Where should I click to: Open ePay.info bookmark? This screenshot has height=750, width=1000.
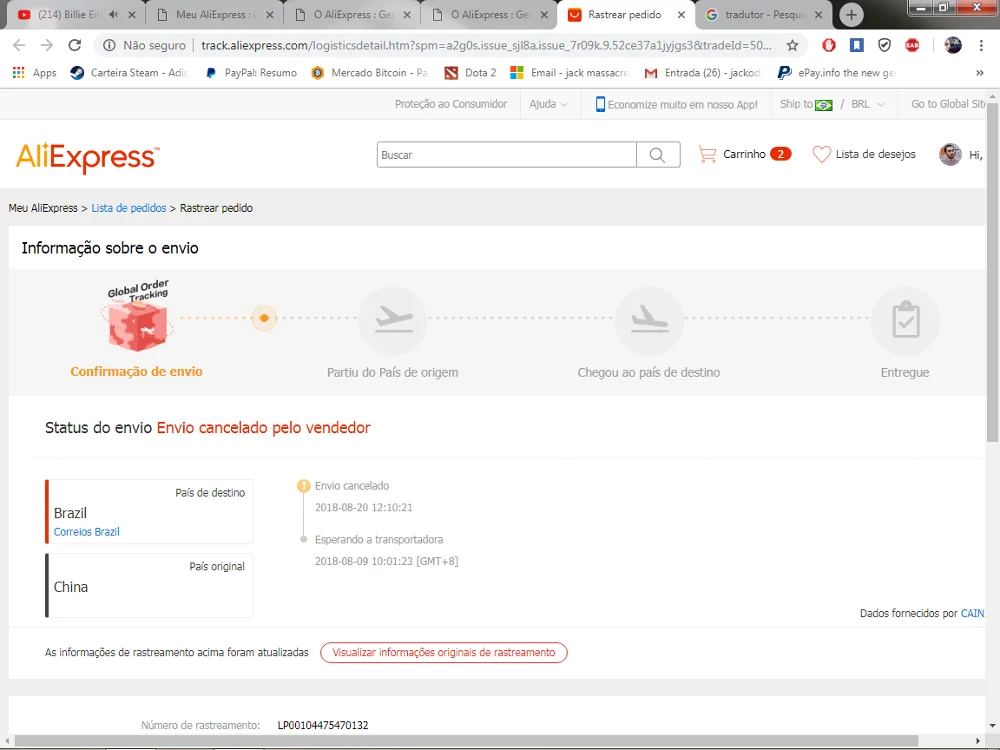click(x=837, y=73)
